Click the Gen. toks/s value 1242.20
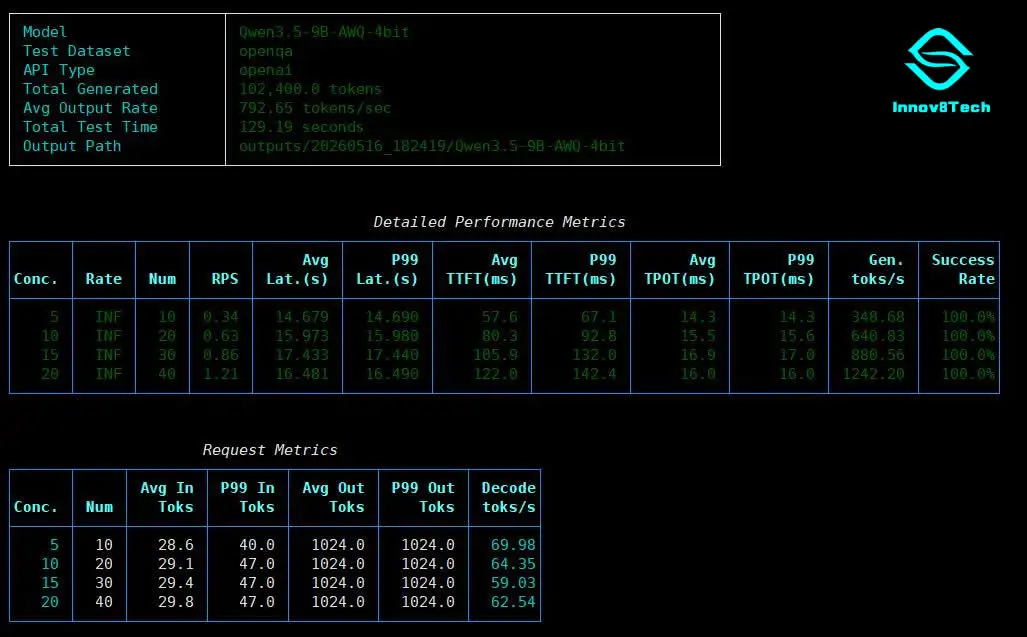 pos(873,374)
